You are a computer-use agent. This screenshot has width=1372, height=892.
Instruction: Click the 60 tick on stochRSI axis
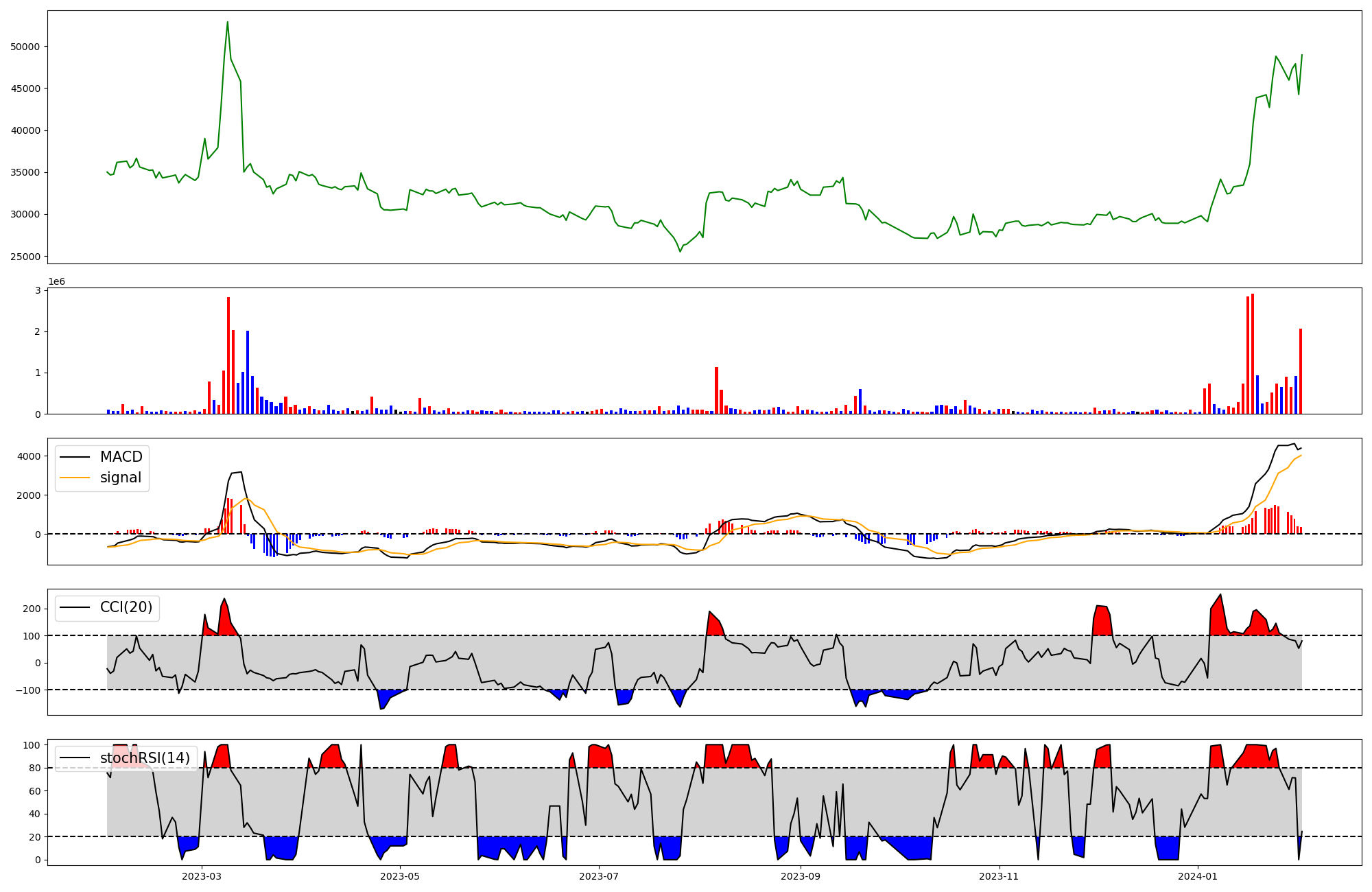(x=35, y=791)
